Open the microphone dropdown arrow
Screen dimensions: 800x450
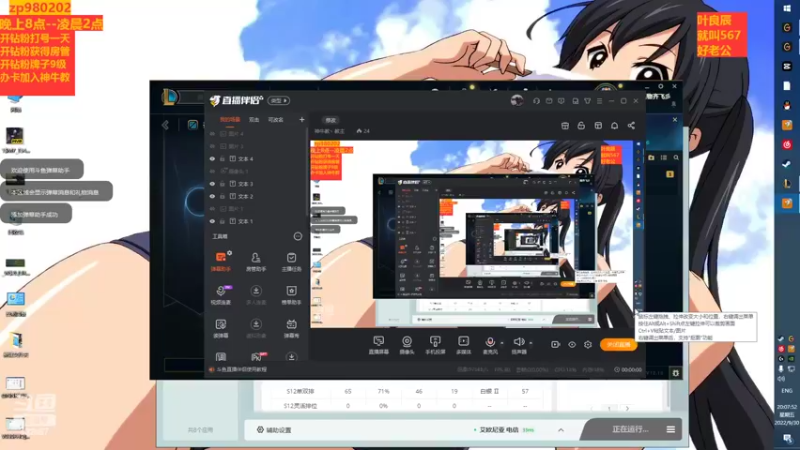point(502,343)
